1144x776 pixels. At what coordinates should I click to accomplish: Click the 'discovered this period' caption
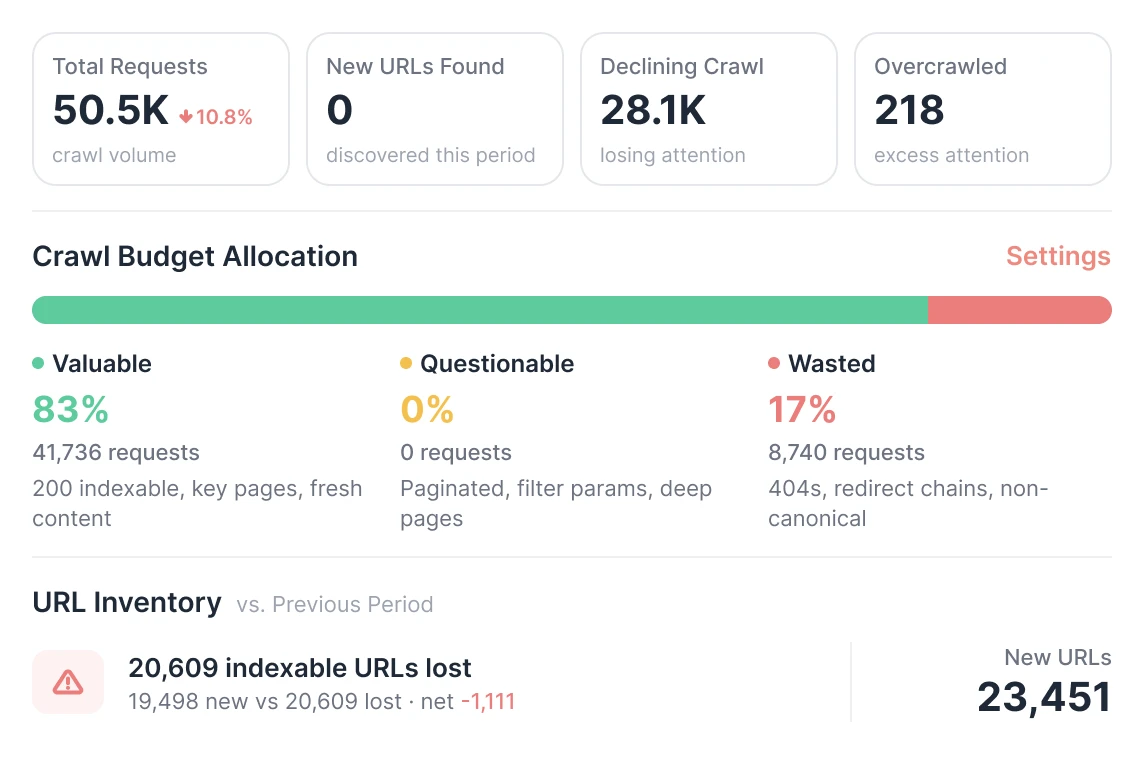click(x=430, y=155)
